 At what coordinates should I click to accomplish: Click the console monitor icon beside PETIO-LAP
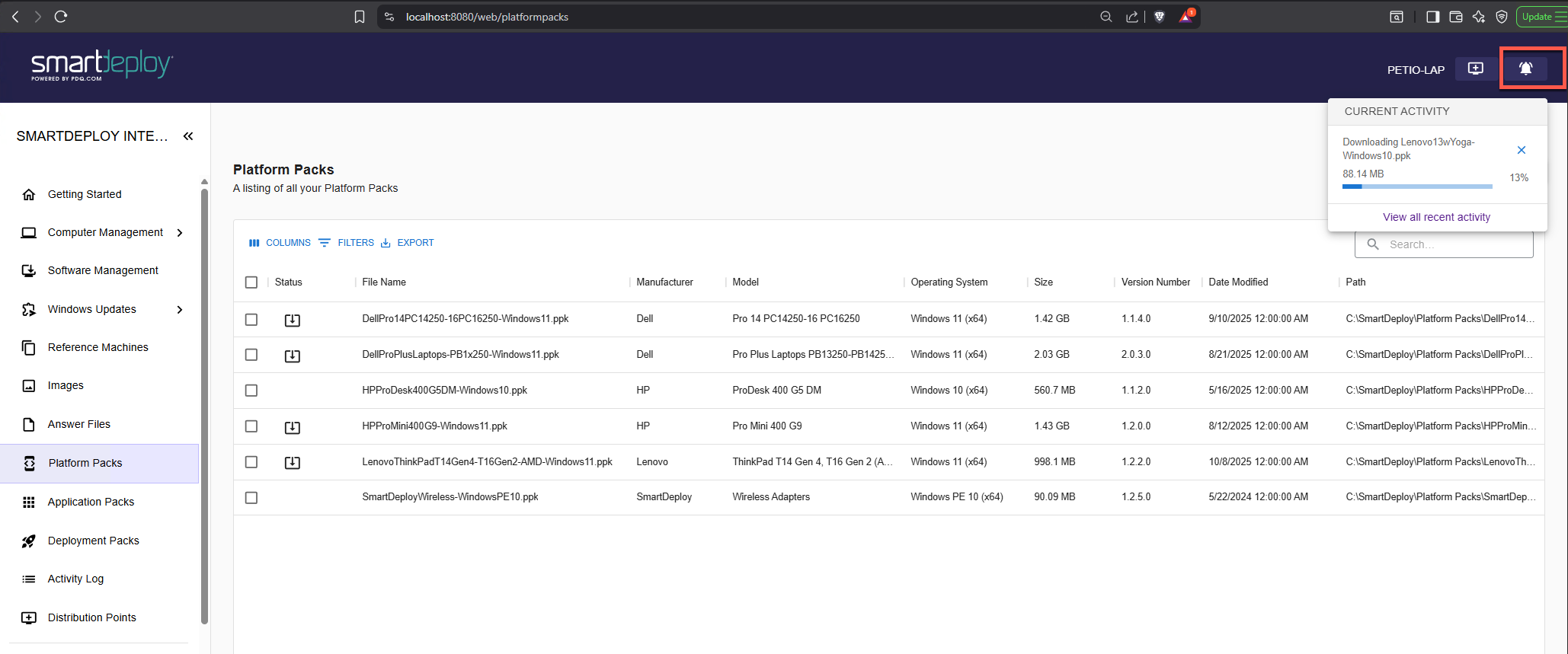click(1475, 69)
